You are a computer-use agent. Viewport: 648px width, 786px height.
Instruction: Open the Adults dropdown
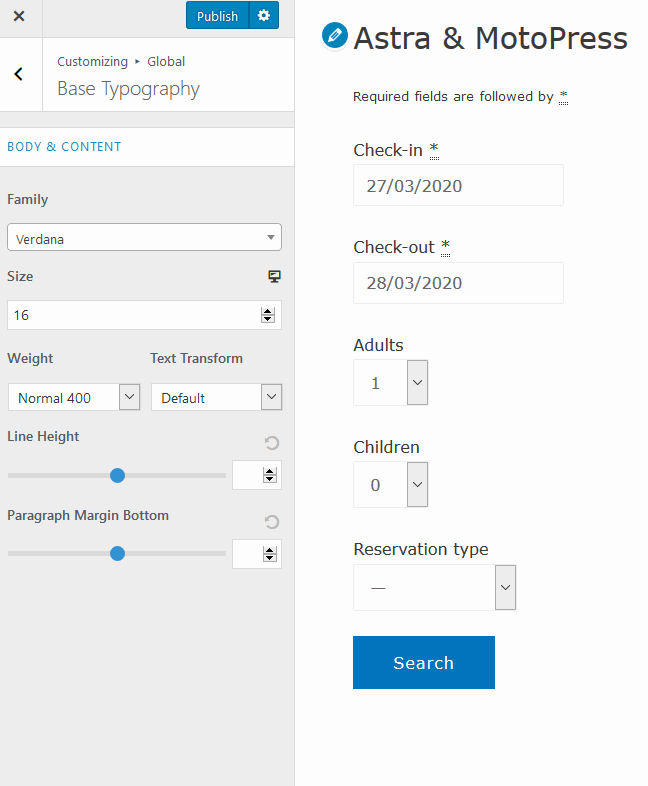(x=390, y=383)
